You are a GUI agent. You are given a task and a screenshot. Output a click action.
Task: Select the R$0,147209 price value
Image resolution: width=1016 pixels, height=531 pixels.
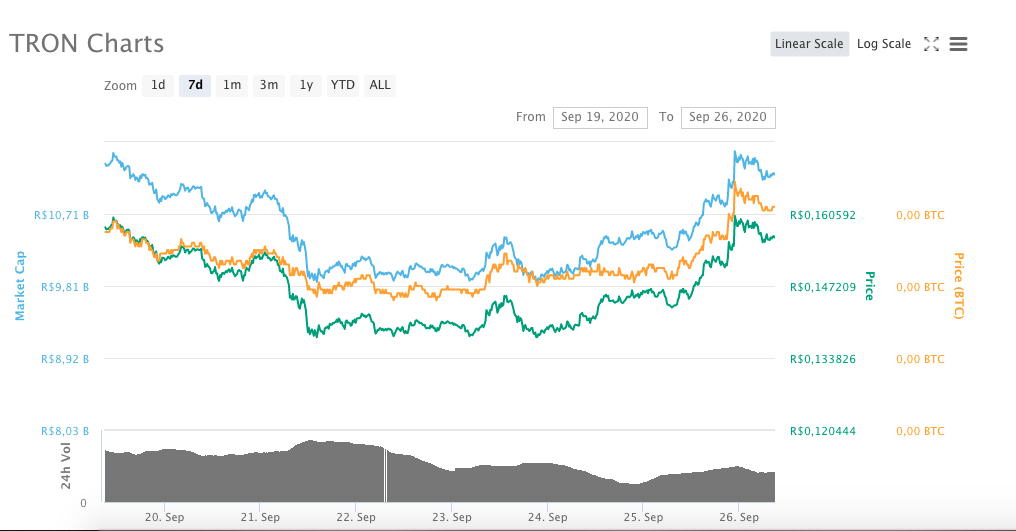(823, 287)
